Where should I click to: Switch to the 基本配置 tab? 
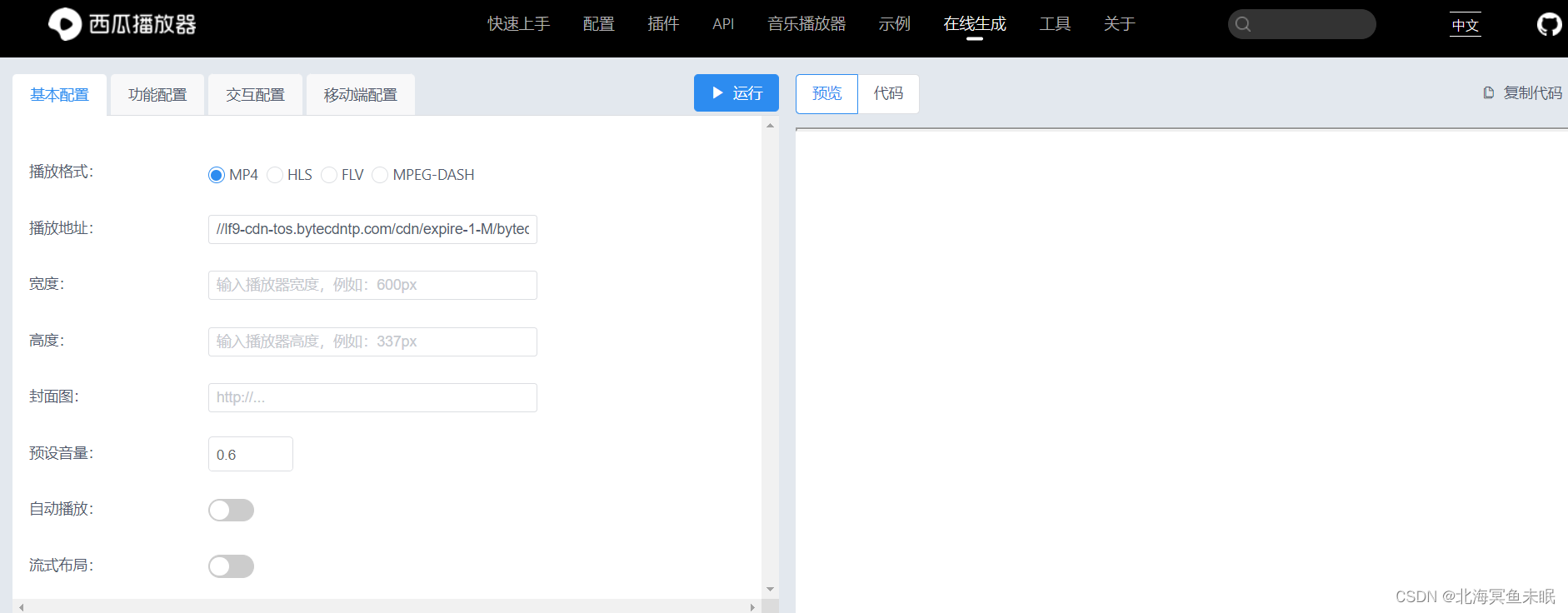[x=60, y=95]
